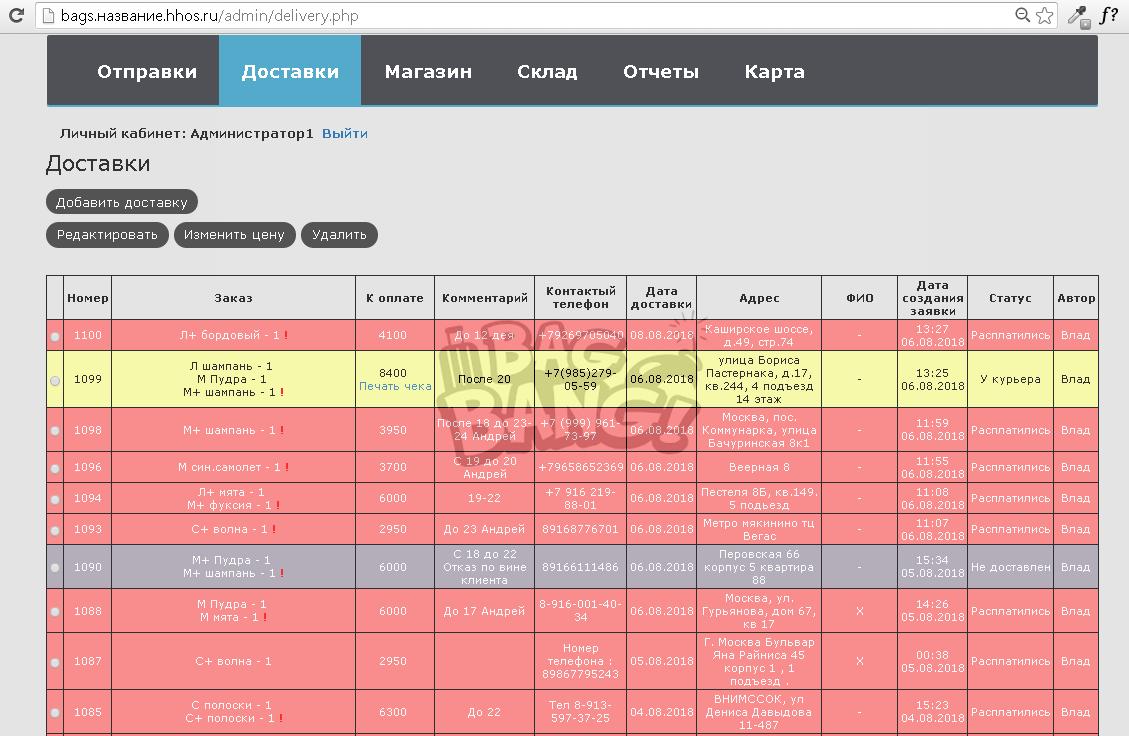This screenshot has width=1129, height=736.
Task: Click the Дата создания заявки column header
Action: [932, 298]
